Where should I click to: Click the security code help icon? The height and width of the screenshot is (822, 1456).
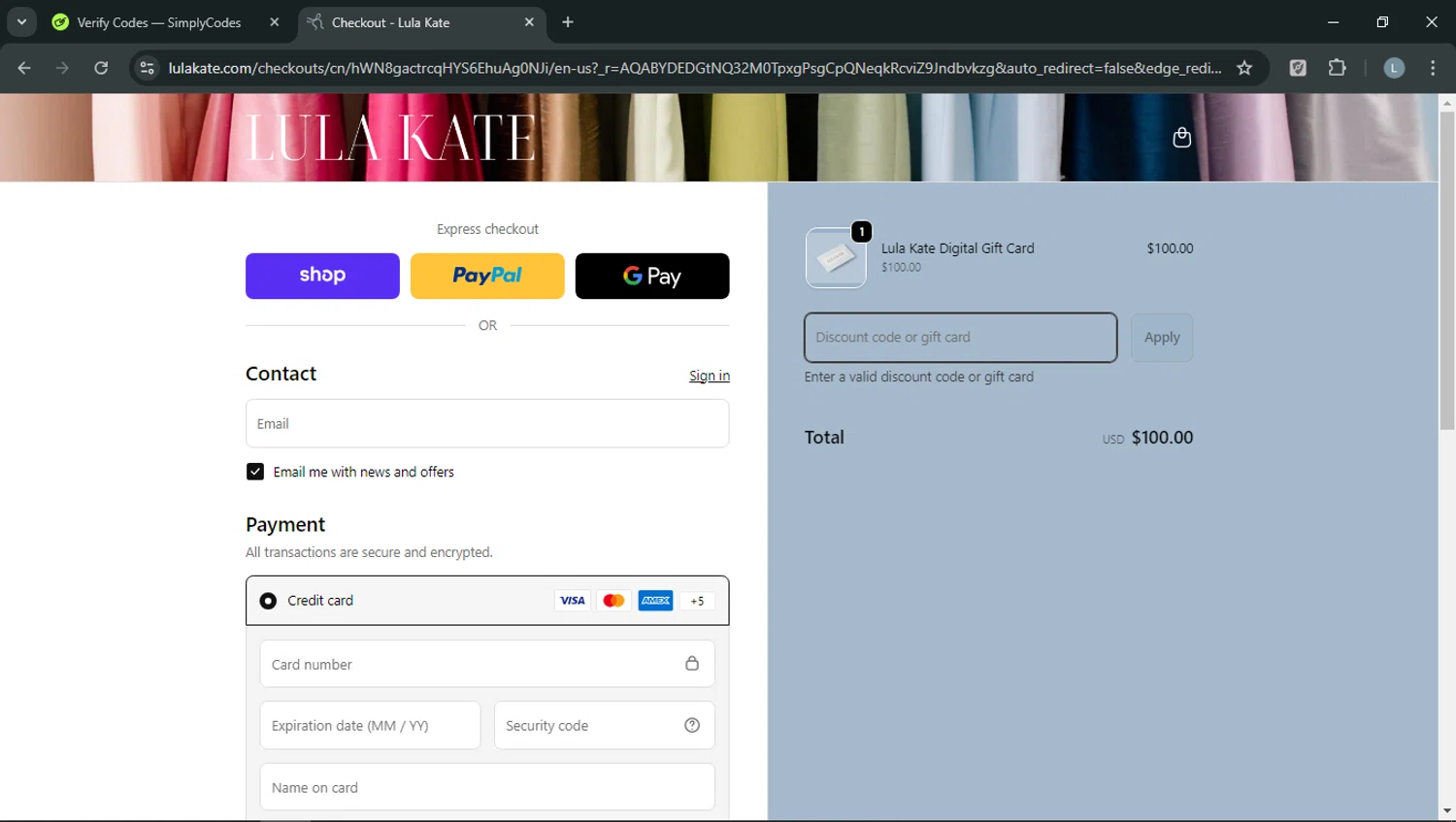692,725
